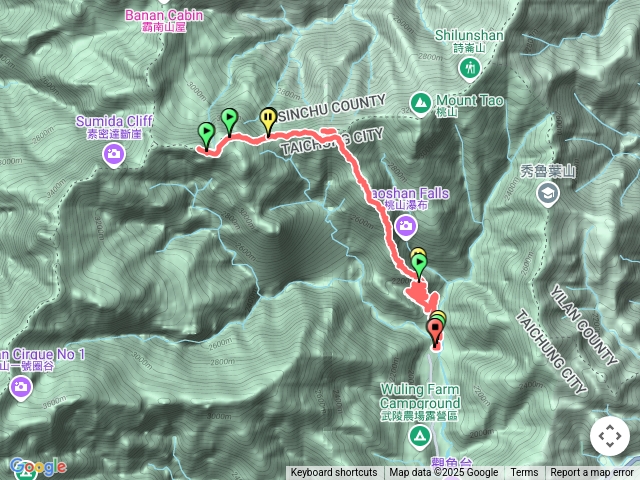This screenshot has width=640, height=480.
Task: Open Keyboard shortcuts link
Action: pos(334,473)
